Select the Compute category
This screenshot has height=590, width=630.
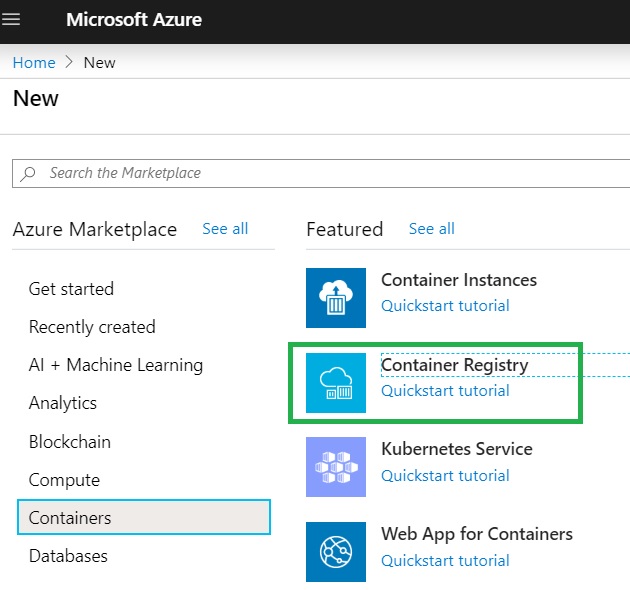pos(64,480)
